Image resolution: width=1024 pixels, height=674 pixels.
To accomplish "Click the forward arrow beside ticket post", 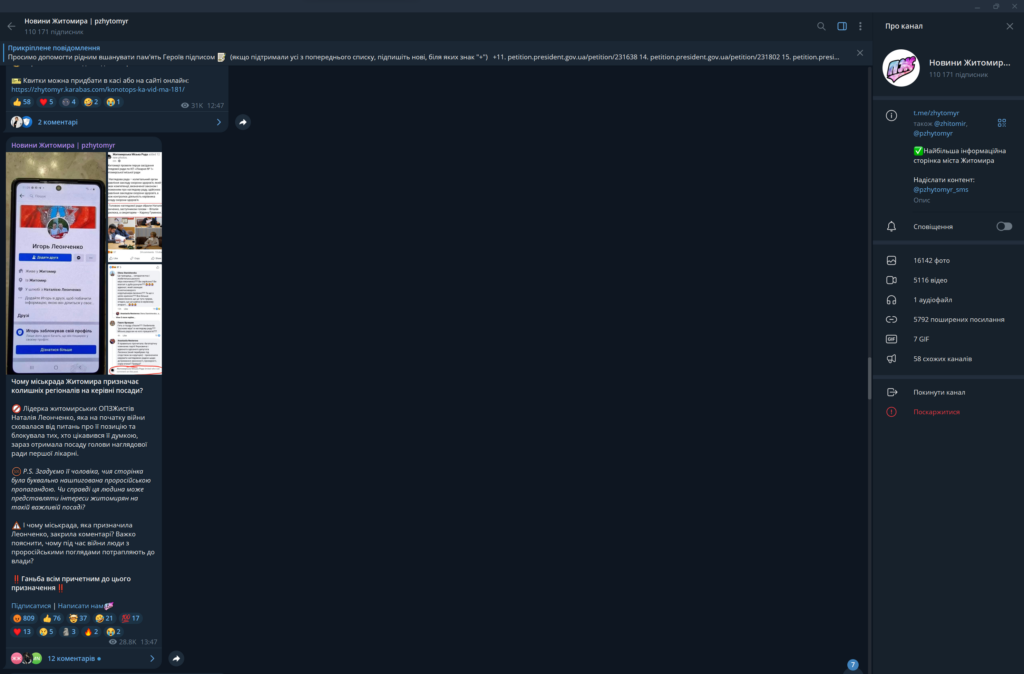I will click(243, 122).
